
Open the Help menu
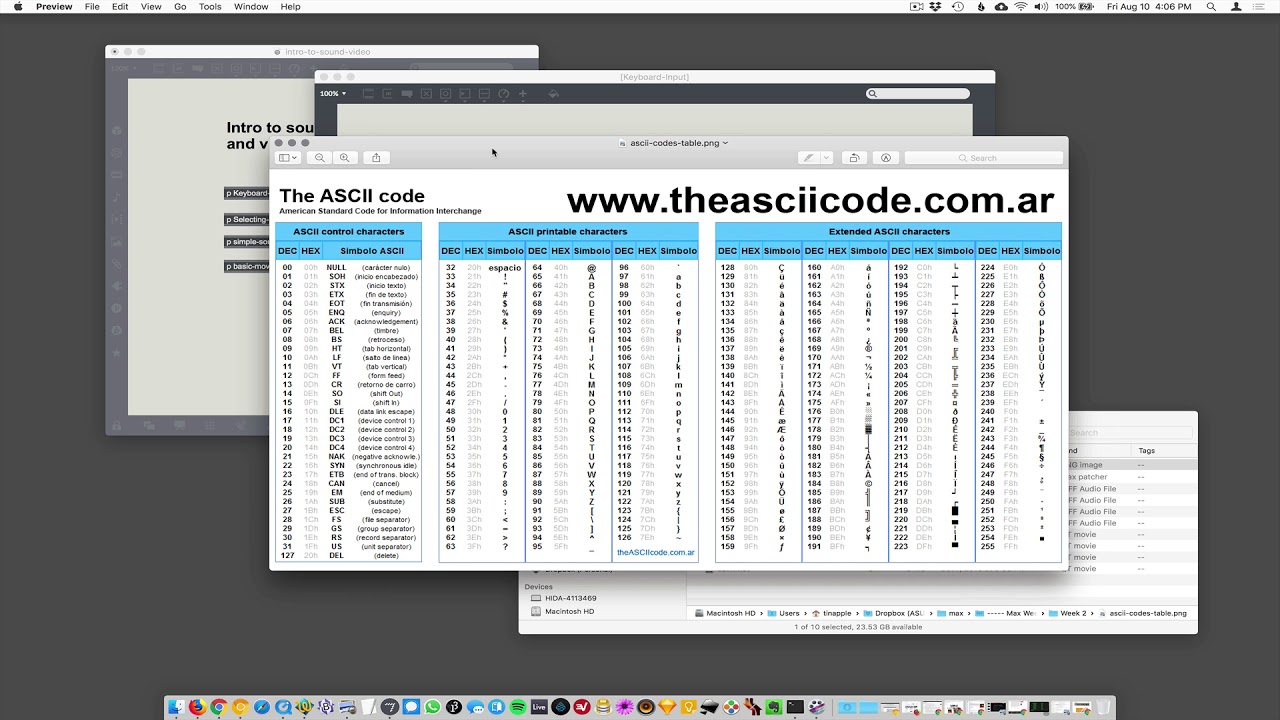(290, 7)
